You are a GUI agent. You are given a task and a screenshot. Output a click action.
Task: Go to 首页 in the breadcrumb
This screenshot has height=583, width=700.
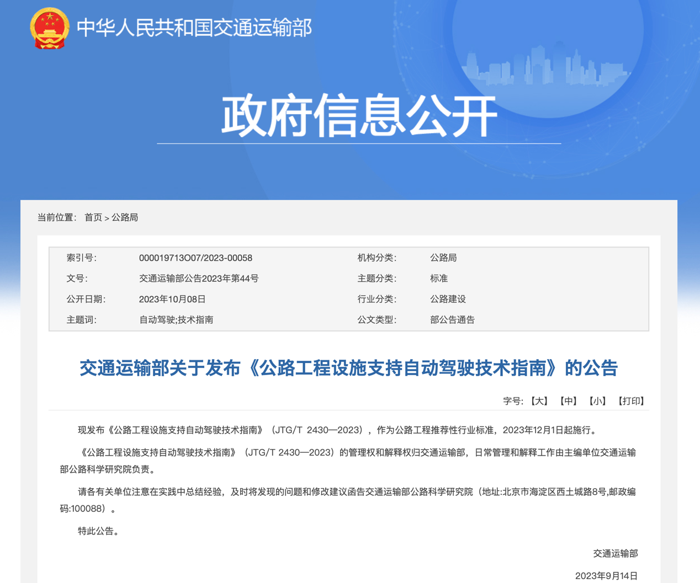point(93,217)
